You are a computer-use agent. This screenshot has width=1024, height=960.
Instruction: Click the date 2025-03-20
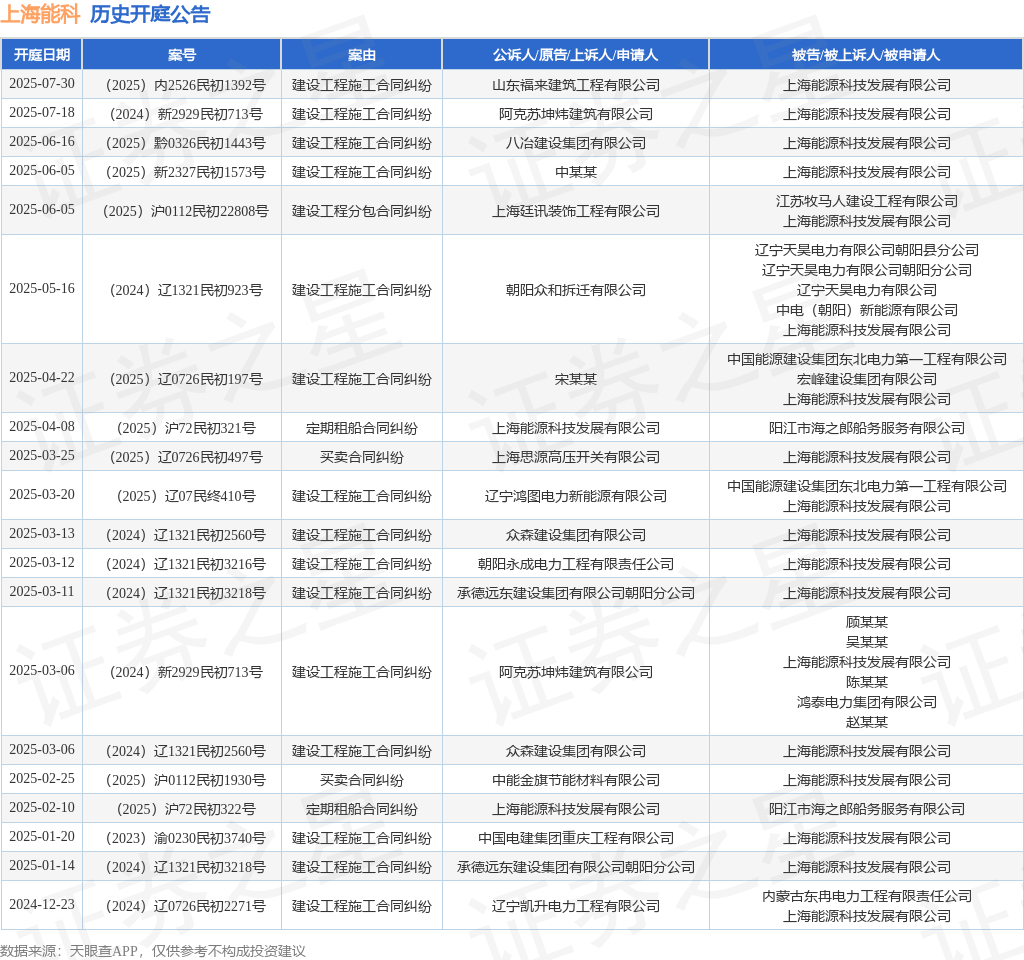coord(42,494)
